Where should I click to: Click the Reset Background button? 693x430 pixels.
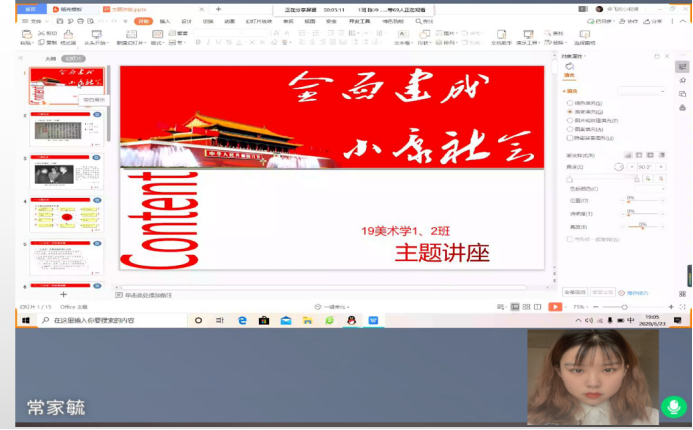pyautogui.click(x=602, y=292)
